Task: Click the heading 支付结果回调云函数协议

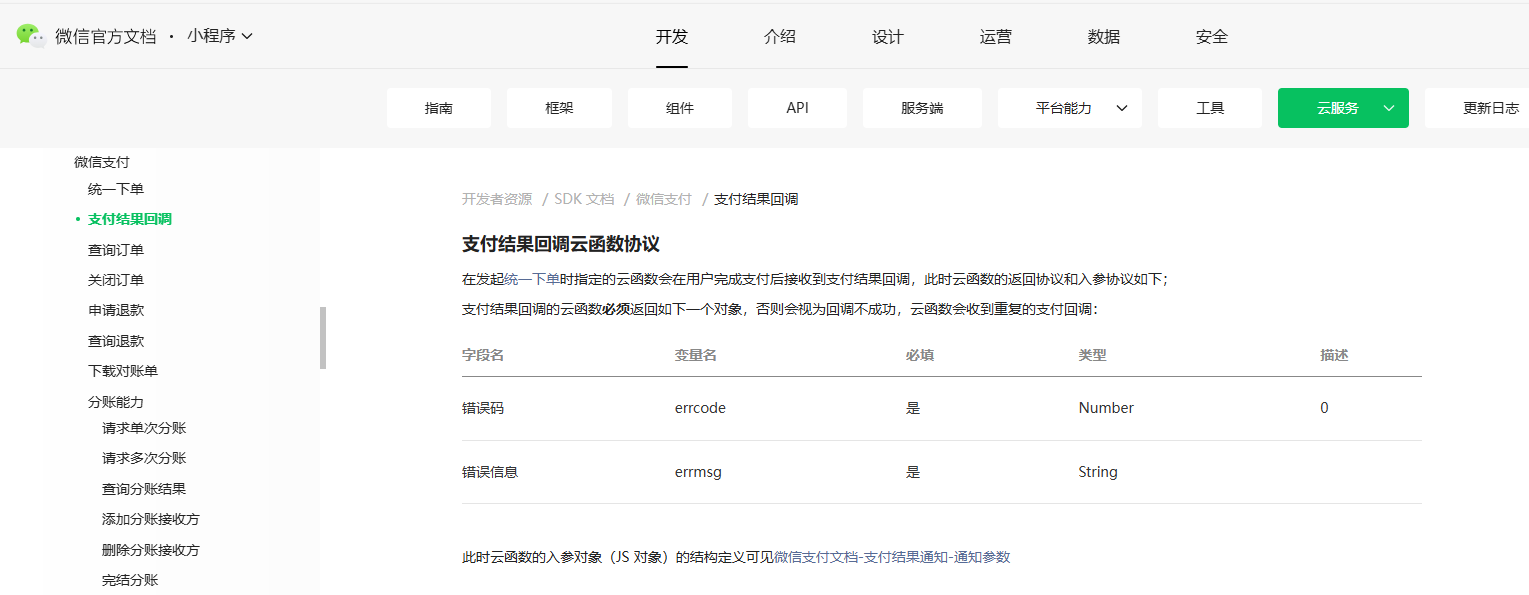Action: 561,244
